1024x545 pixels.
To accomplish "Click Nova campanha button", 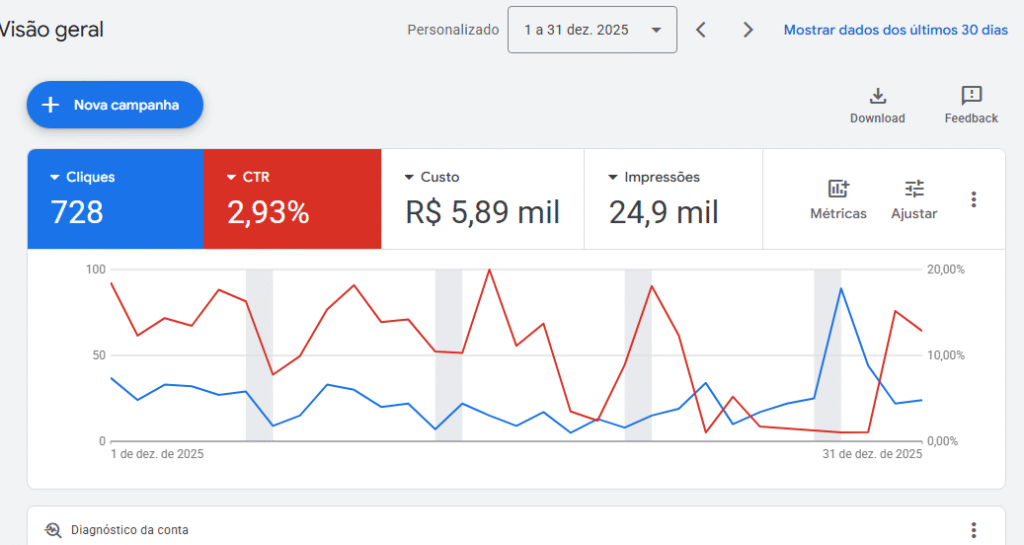I will point(115,105).
